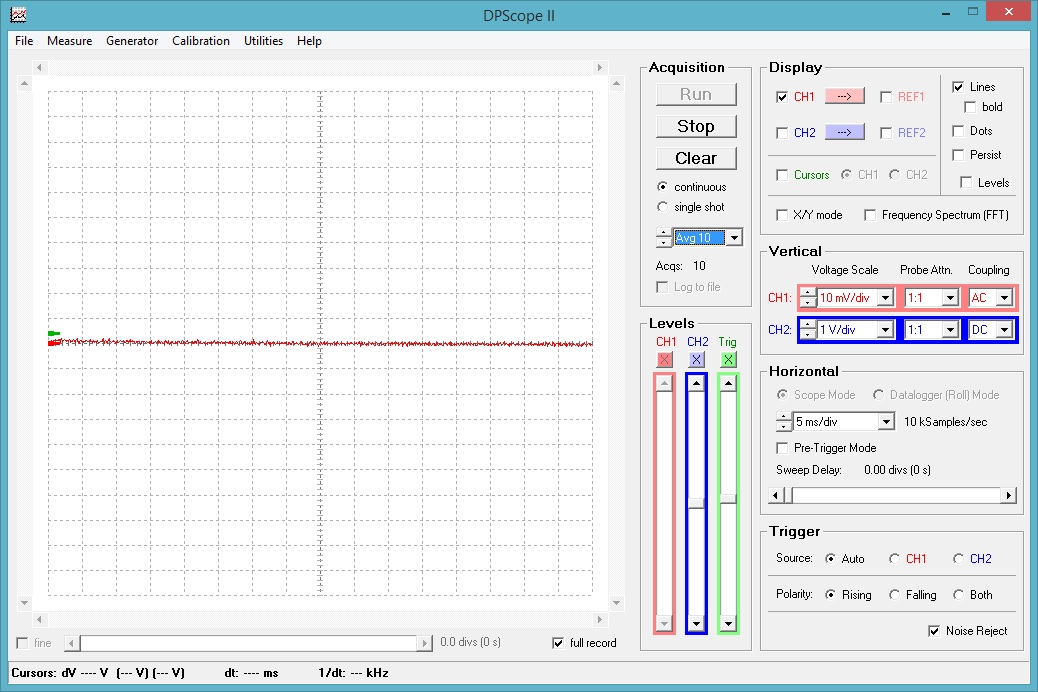Toggle the full record checkbox
1038x692 pixels.
(x=558, y=643)
